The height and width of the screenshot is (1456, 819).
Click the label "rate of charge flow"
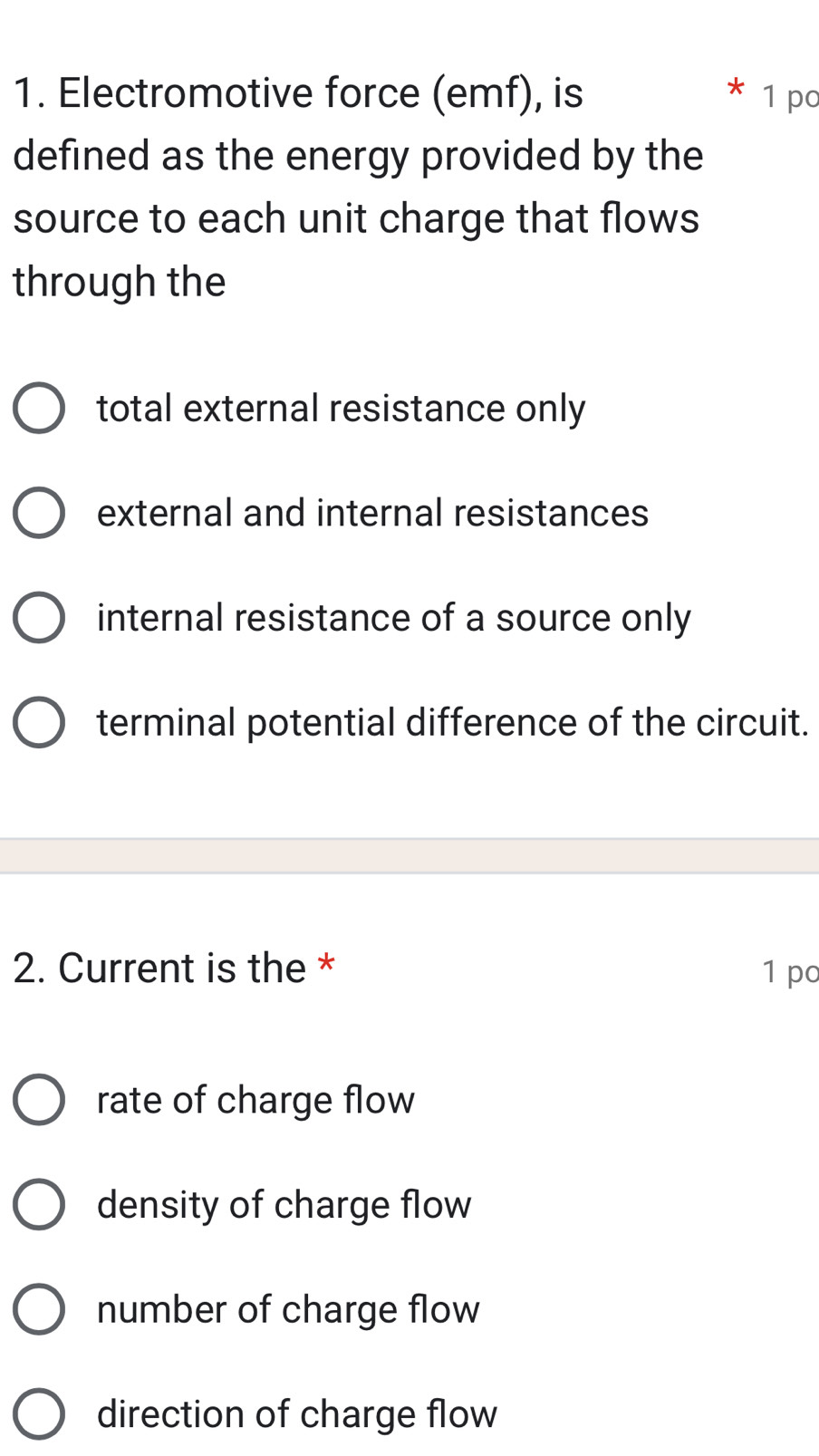[255, 1099]
